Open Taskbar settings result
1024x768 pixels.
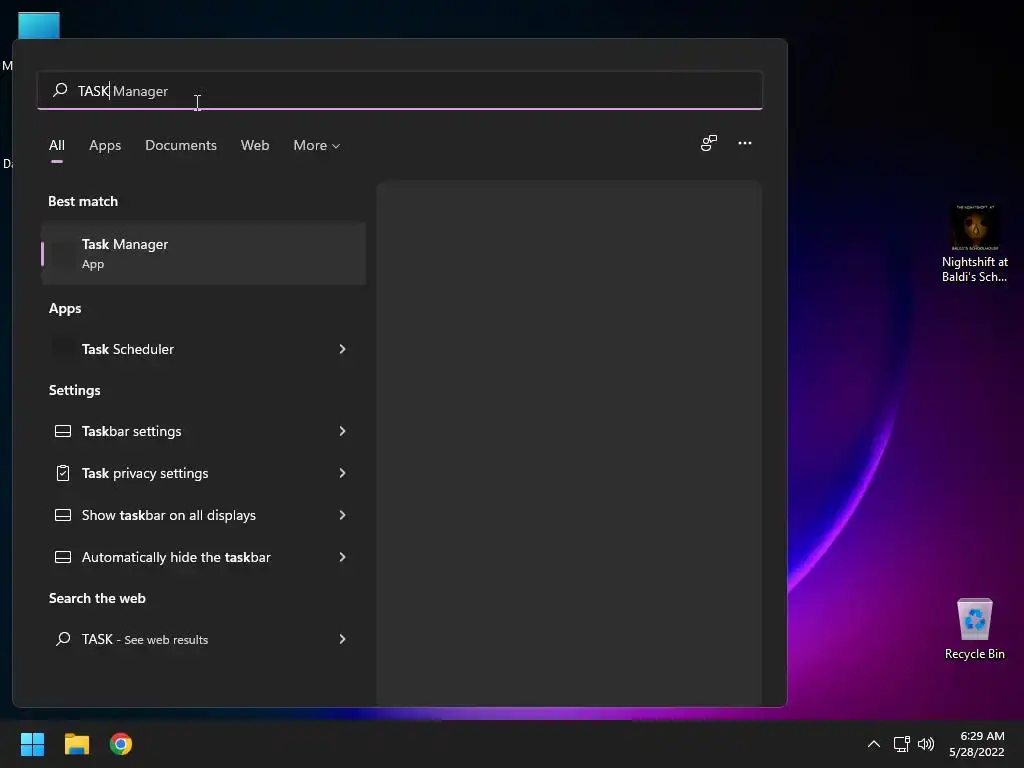(x=203, y=431)
